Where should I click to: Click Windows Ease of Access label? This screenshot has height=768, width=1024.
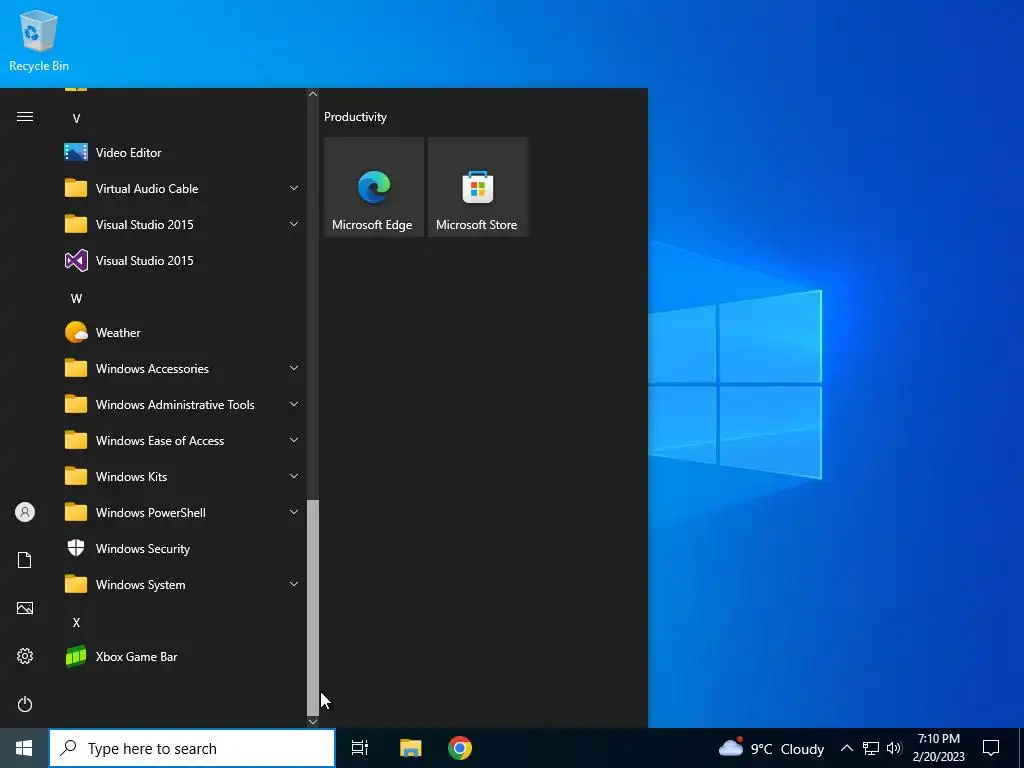(160, 441)
